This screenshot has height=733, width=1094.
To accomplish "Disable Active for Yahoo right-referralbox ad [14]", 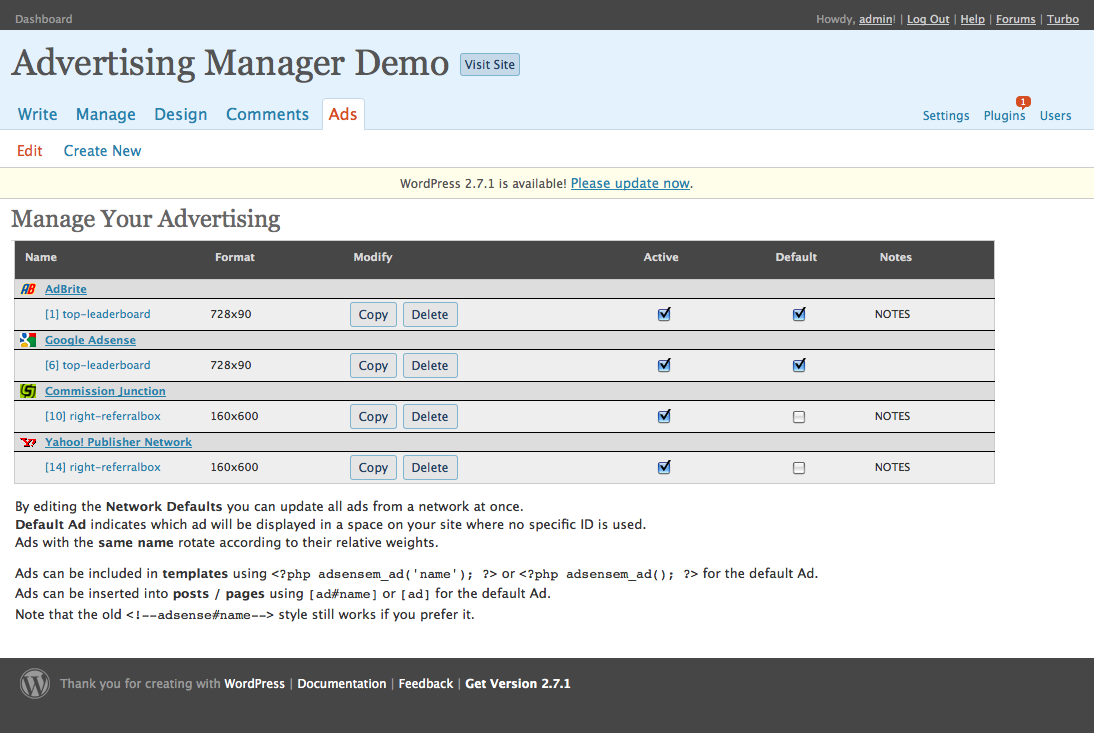I will coord(664,467).
